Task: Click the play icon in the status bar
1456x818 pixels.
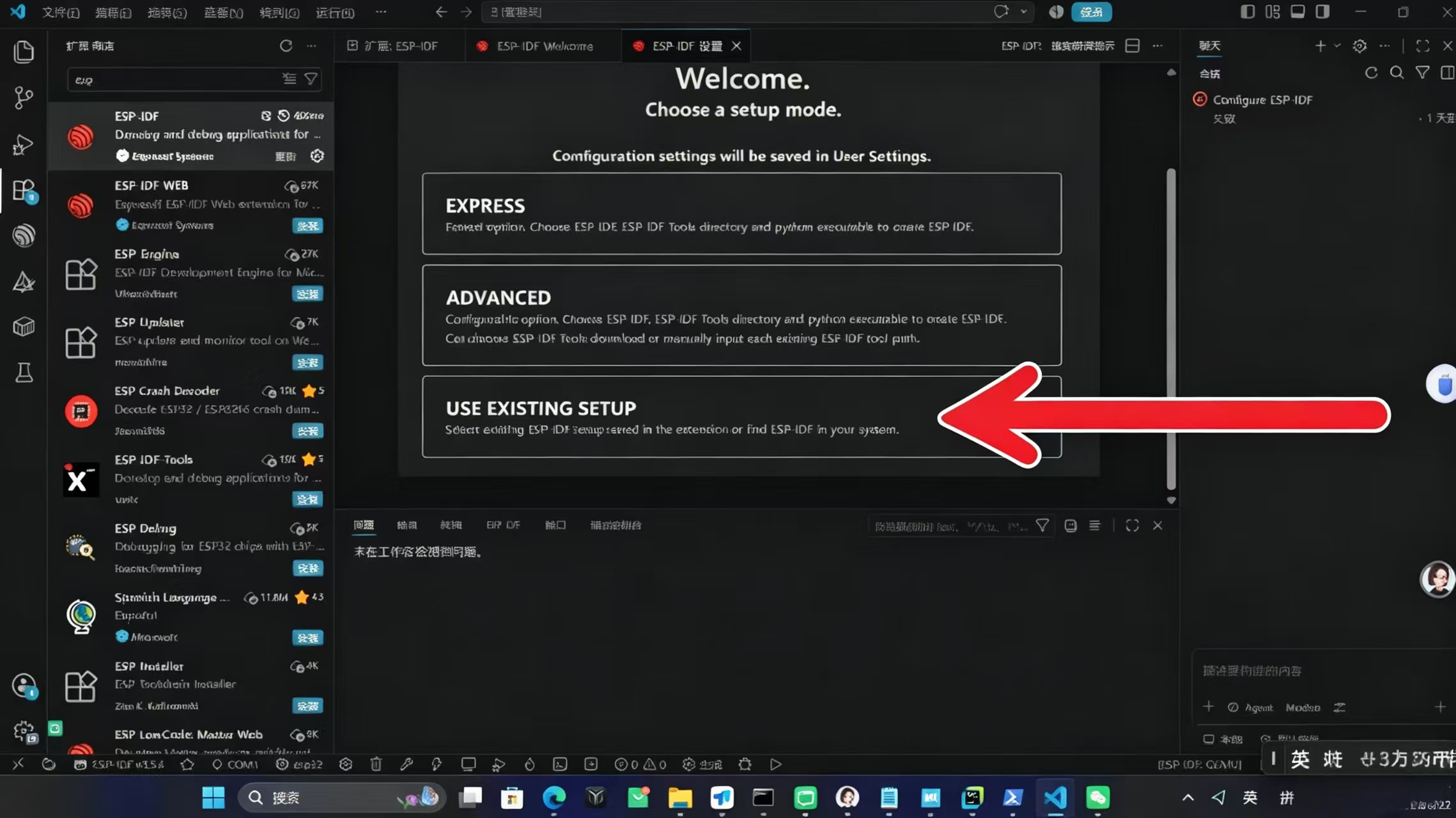Action: [775, 764]
